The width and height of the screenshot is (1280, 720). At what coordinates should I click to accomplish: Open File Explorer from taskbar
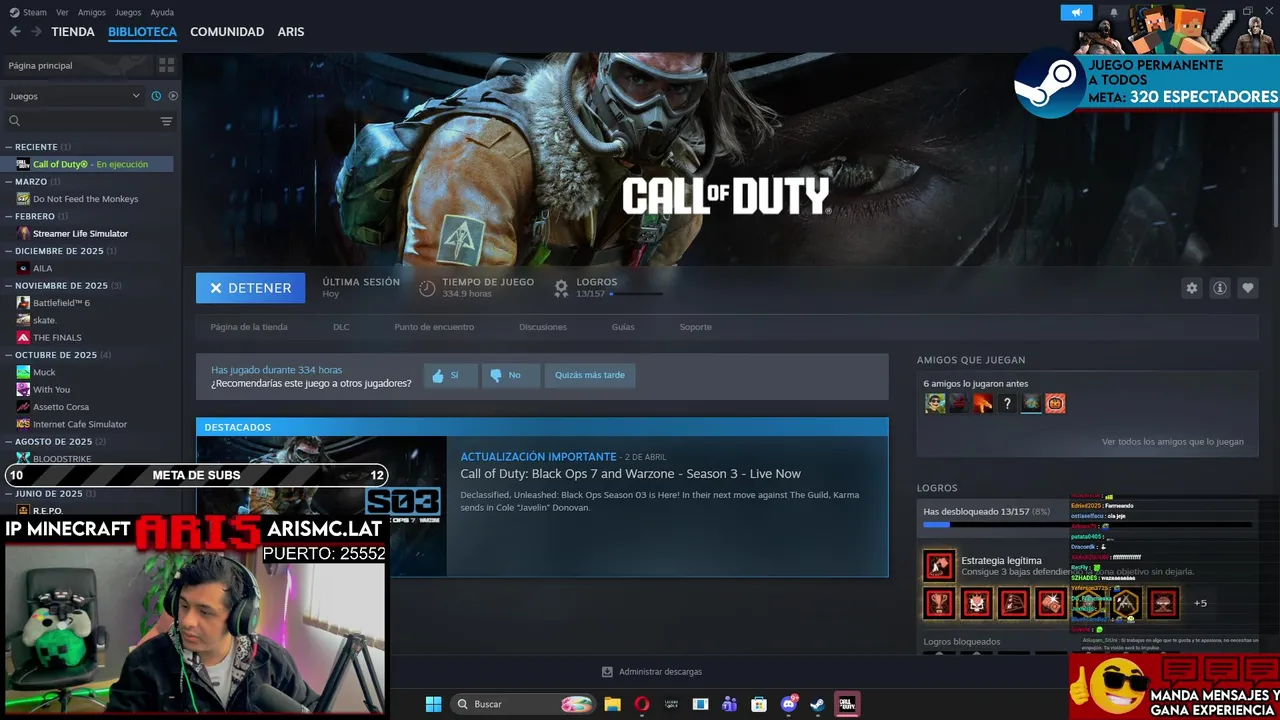tap(612, 704)
